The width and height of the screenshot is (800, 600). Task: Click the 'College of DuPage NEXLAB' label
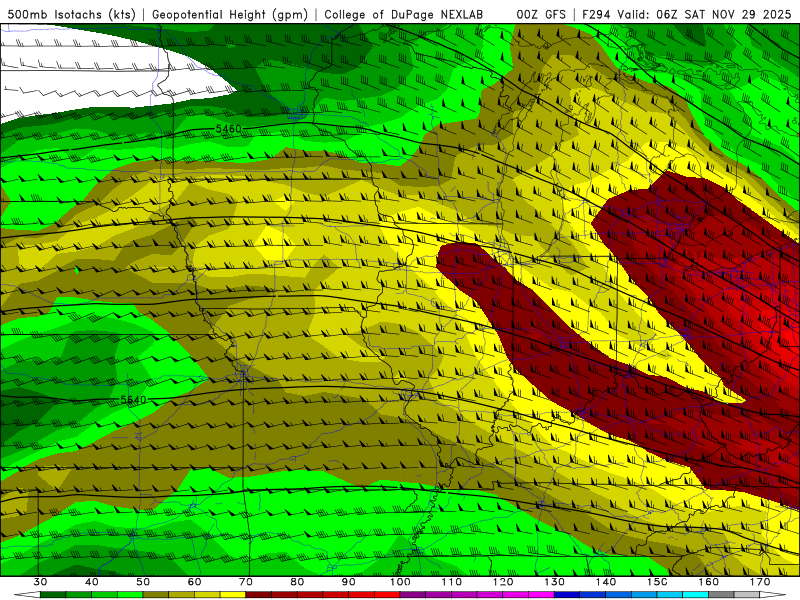(403, 15)
